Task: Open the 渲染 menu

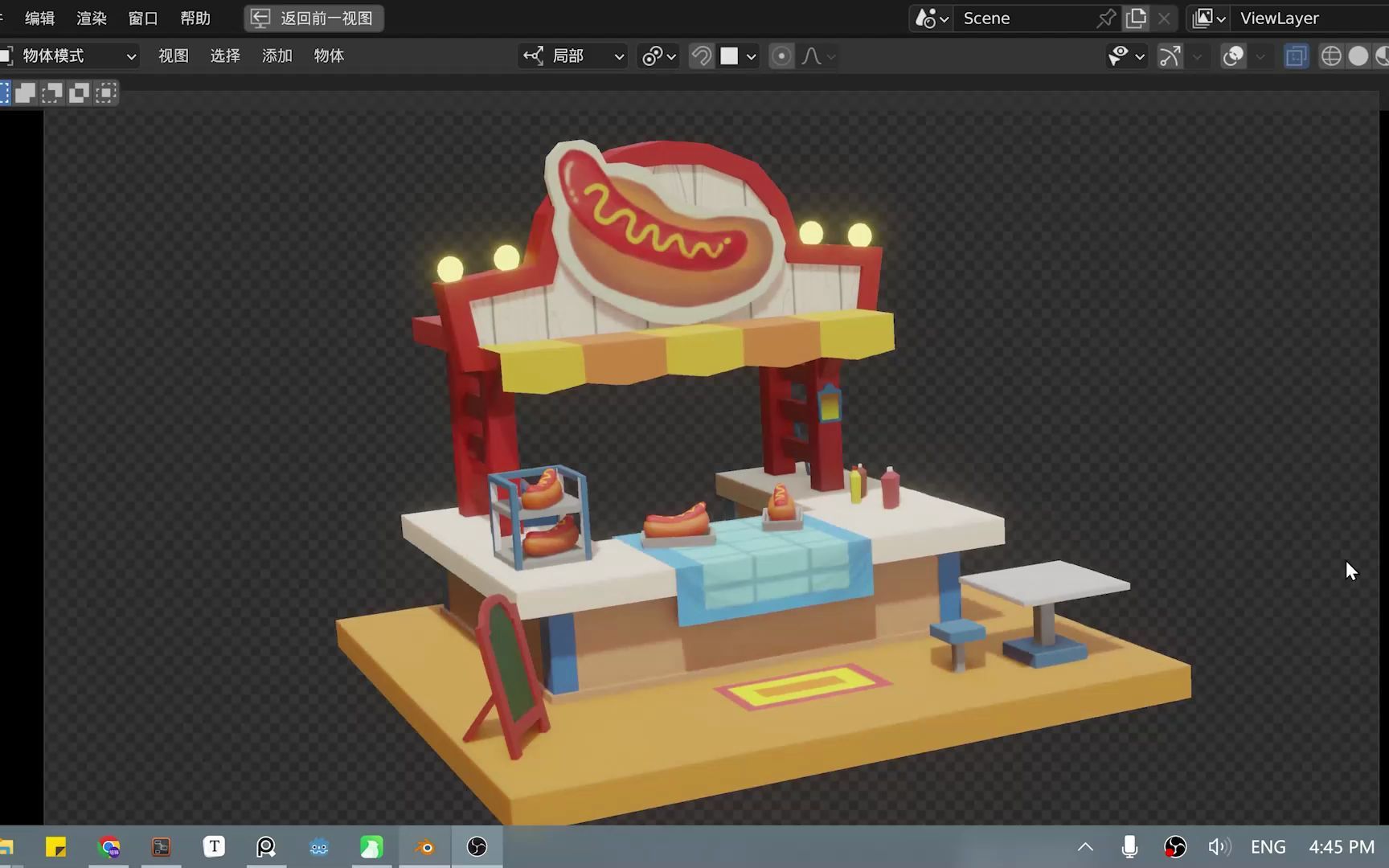Action: (90, 18)
